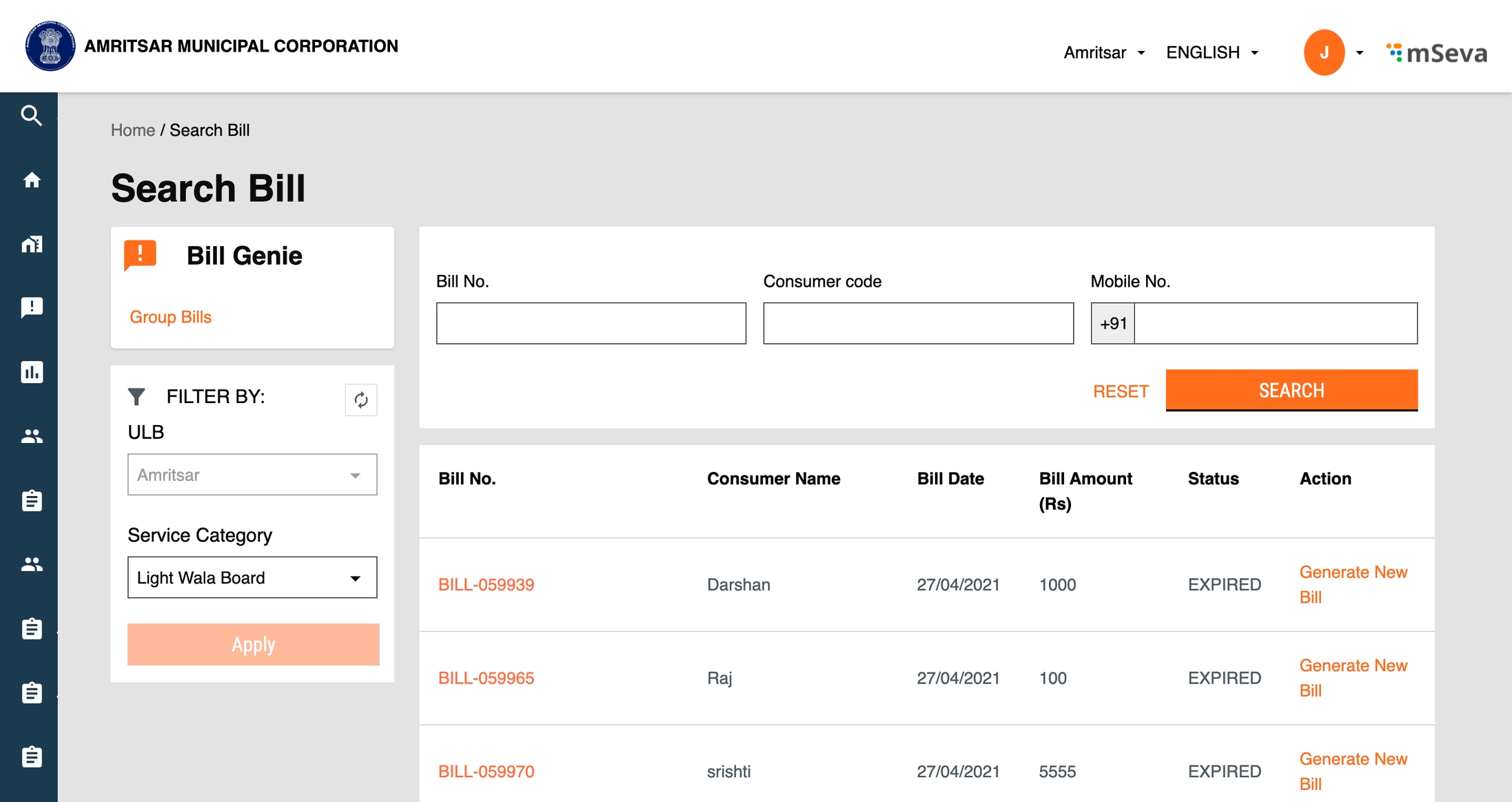The height and width of the screenshot is (802, 1512).
Task: Open the Home icon in sidebar
Action: [x=31, y=180]
